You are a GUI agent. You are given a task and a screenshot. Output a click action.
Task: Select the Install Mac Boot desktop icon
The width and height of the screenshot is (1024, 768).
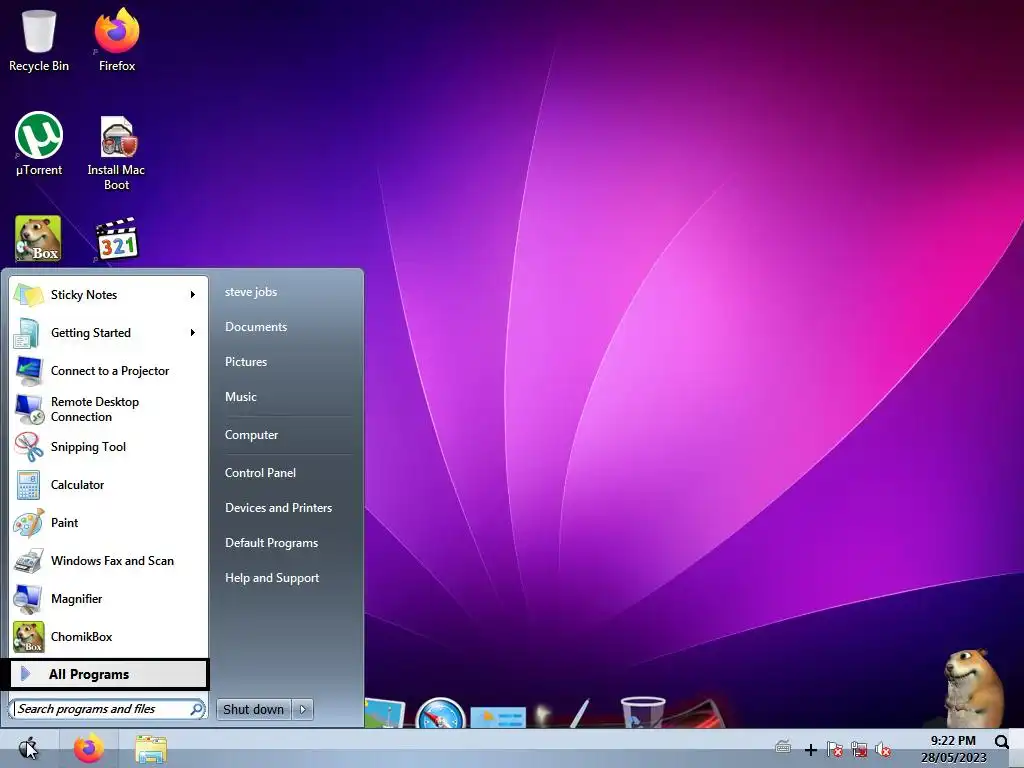tap(116, 153)
